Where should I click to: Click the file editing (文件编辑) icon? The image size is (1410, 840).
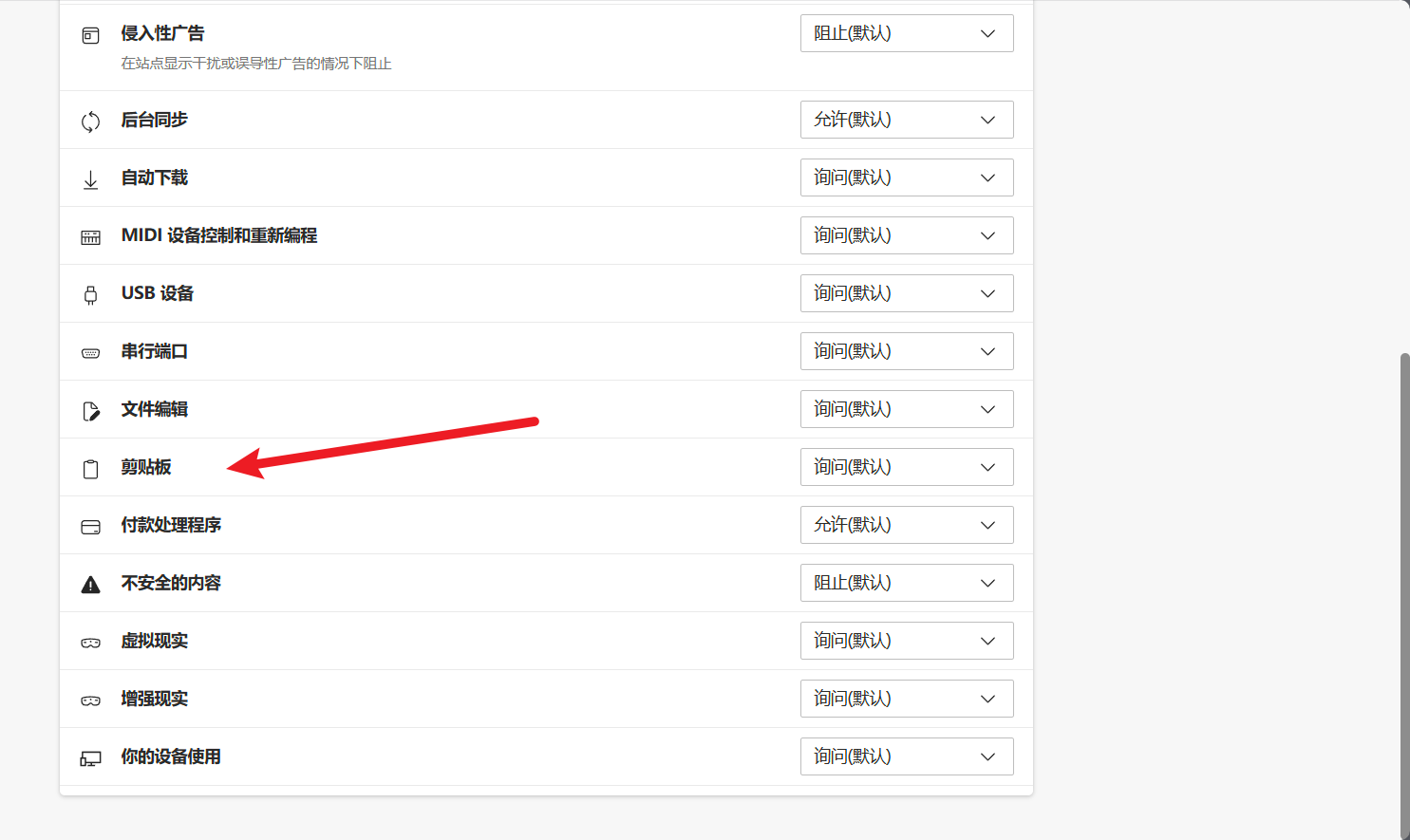90,411
